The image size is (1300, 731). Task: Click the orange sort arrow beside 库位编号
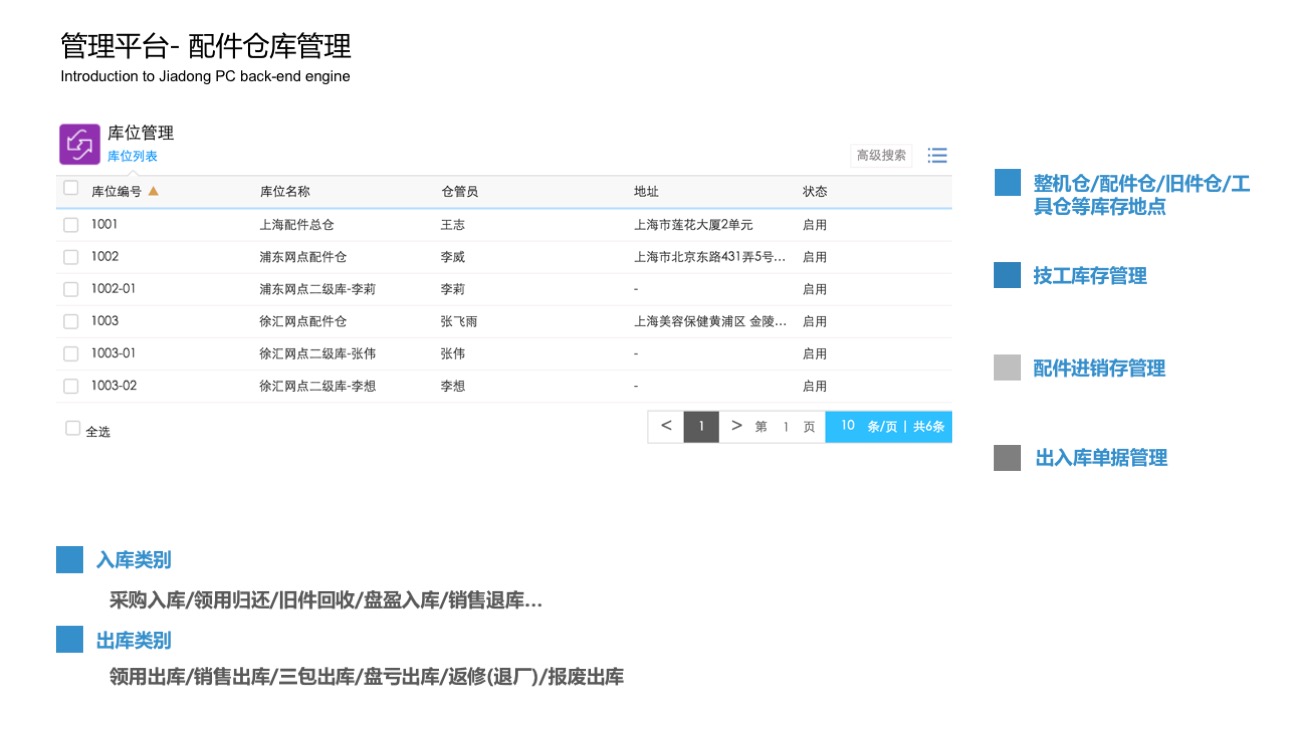point(153,191)
